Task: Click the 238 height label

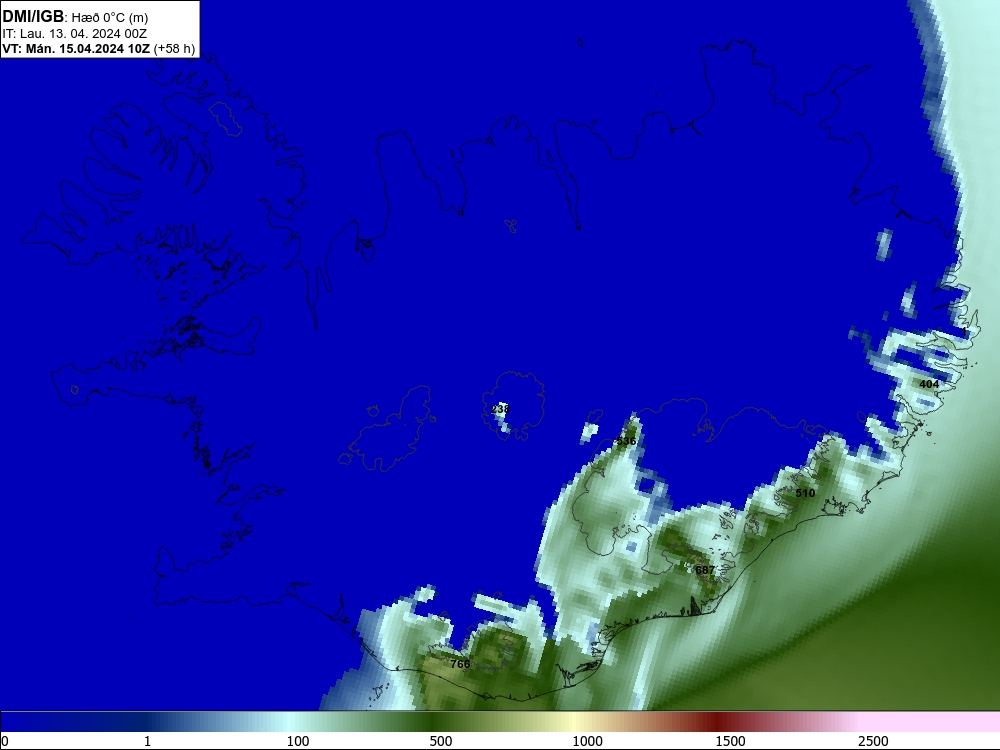Action: (x=500, y=409)
